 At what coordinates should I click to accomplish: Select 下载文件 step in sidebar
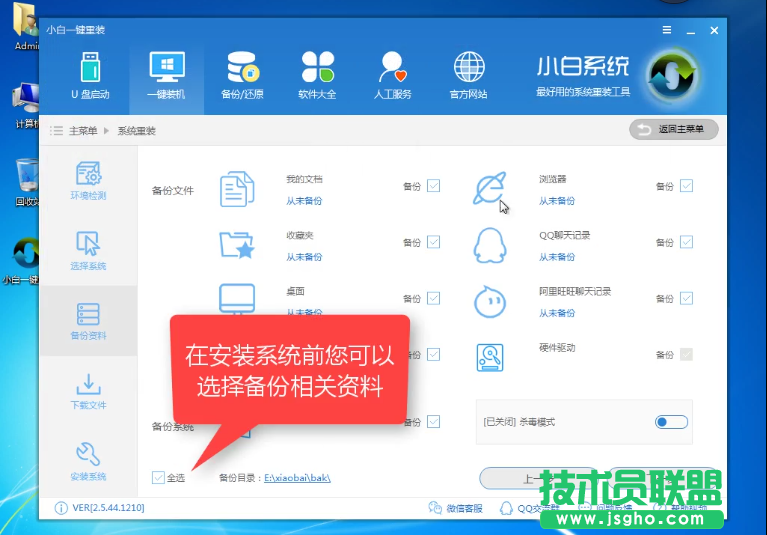pos(89,391)
